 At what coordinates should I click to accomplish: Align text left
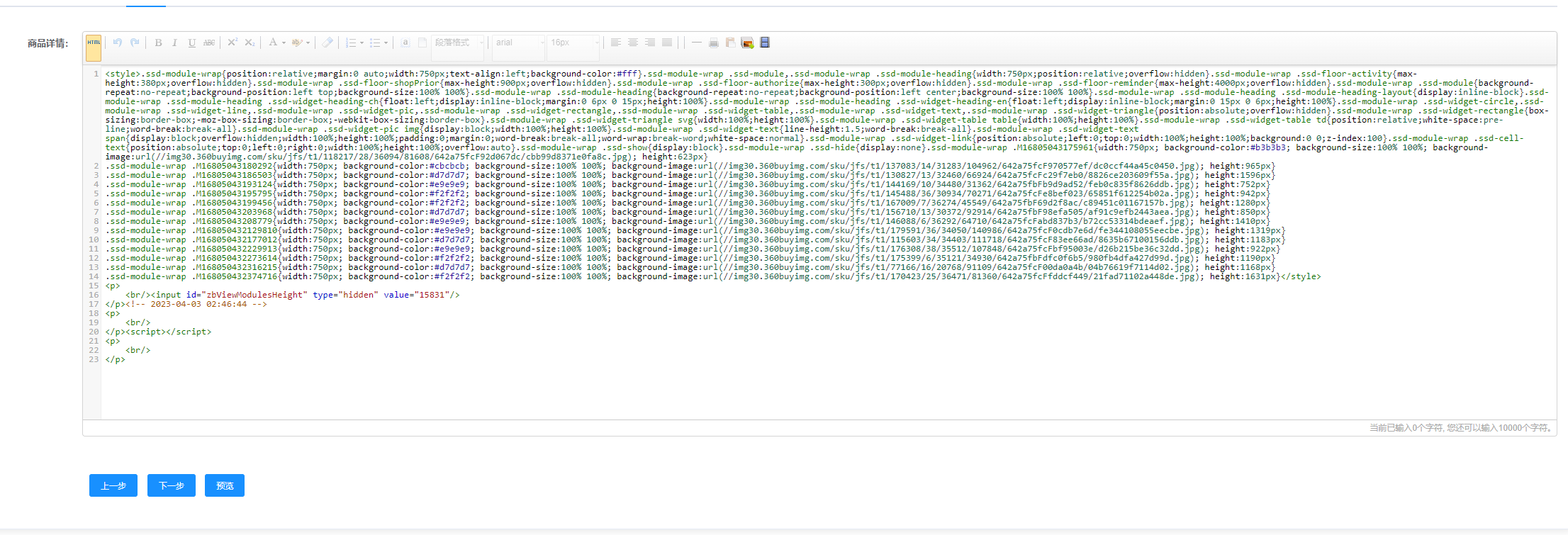pos(615,43)
